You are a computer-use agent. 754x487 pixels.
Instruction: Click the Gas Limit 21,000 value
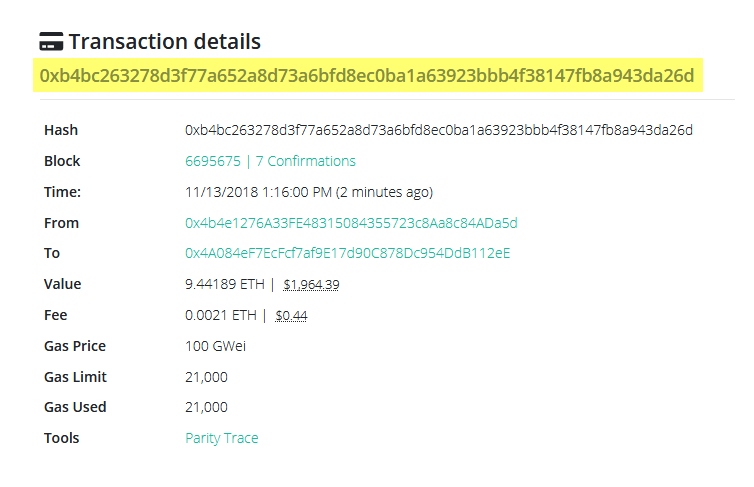coord(206,377)
